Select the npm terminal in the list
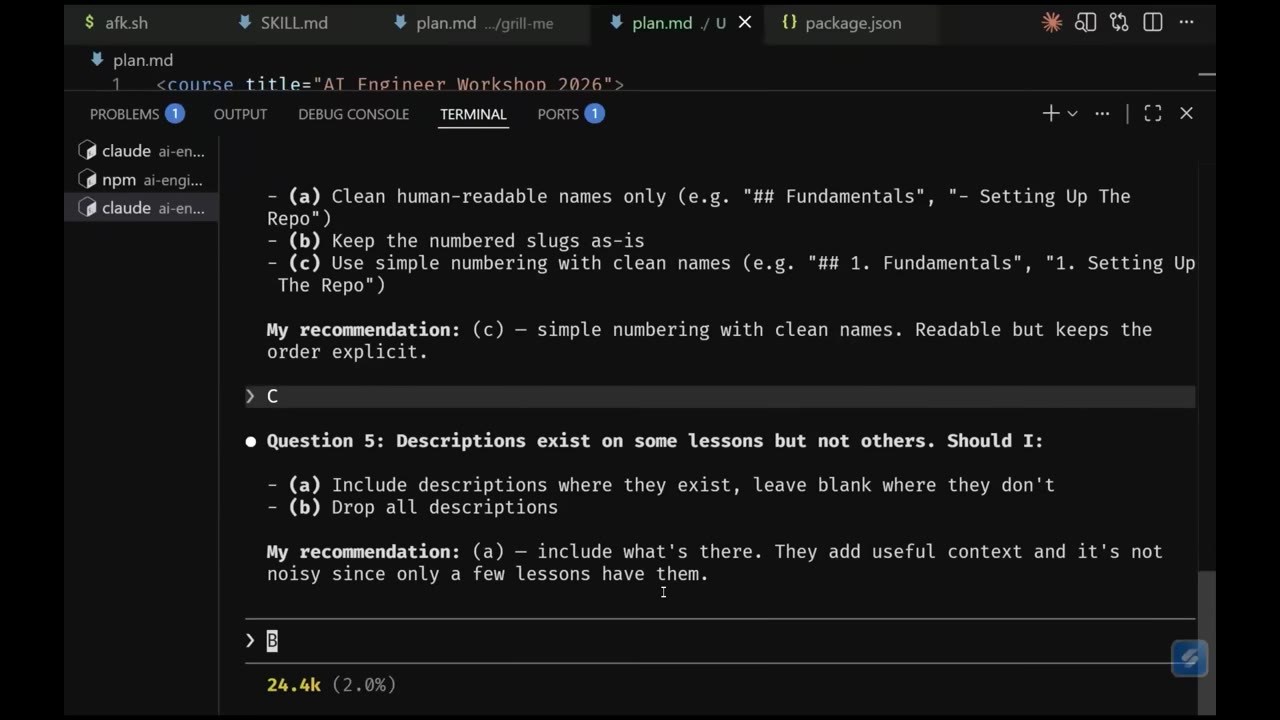 pyautogui.click(x=141, y=180)
